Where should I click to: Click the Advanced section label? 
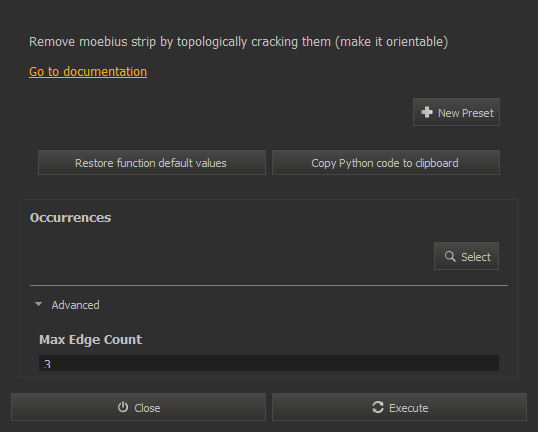(x=75, y=305)
